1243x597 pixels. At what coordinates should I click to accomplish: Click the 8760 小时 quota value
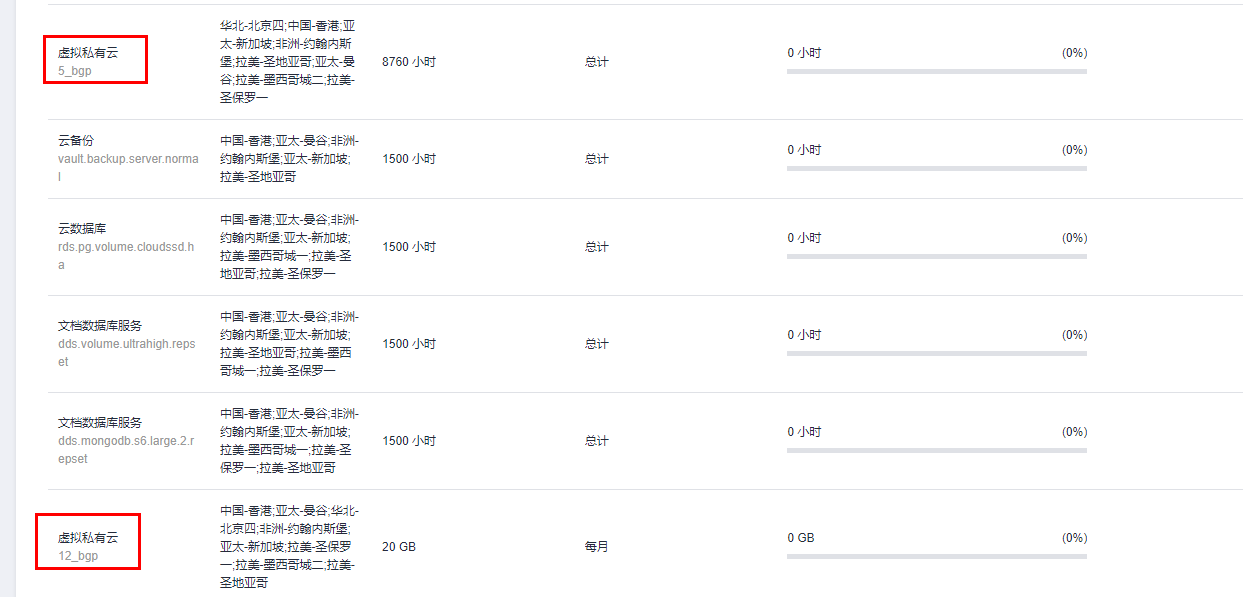pos(409,62)
